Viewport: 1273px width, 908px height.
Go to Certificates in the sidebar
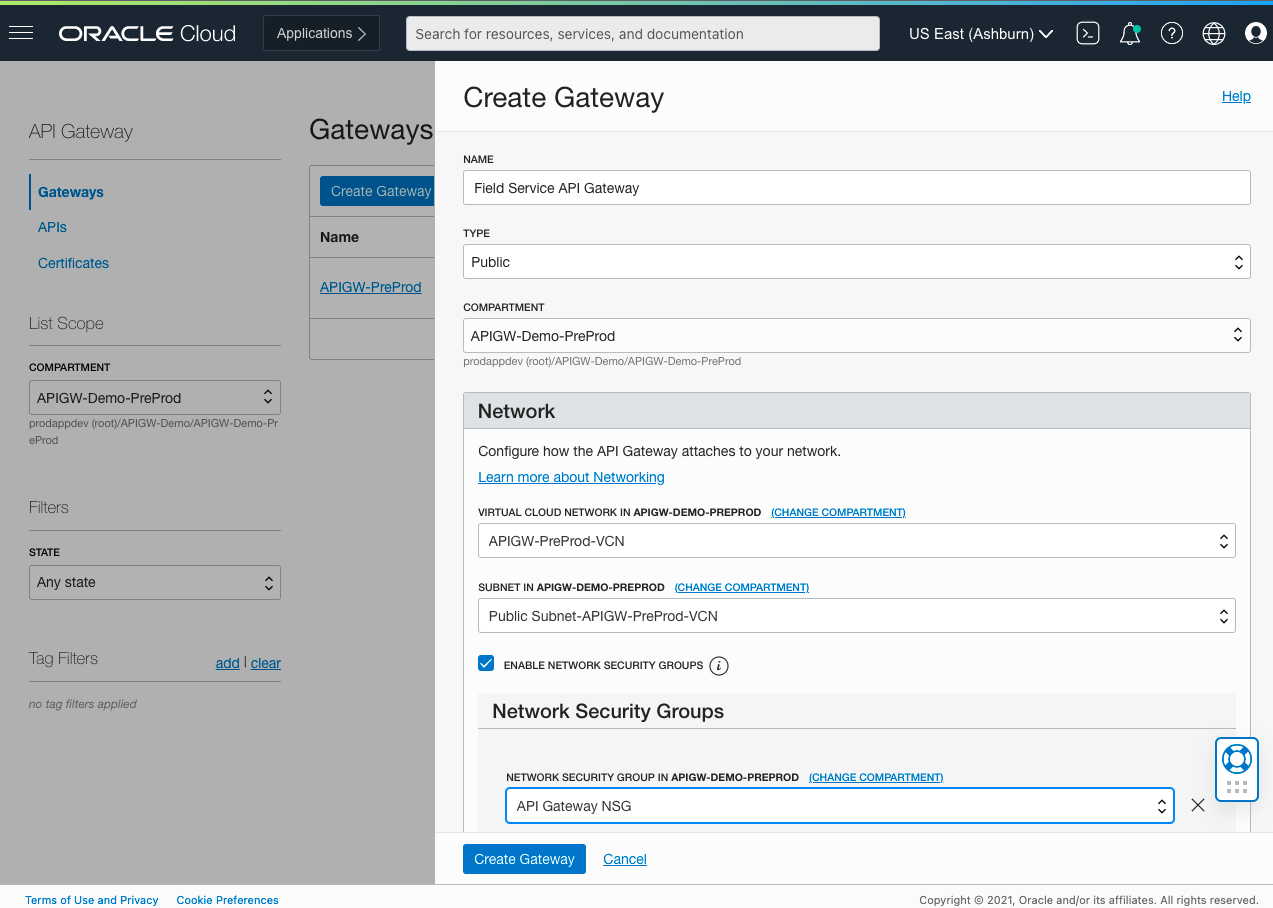coord(73,263)
